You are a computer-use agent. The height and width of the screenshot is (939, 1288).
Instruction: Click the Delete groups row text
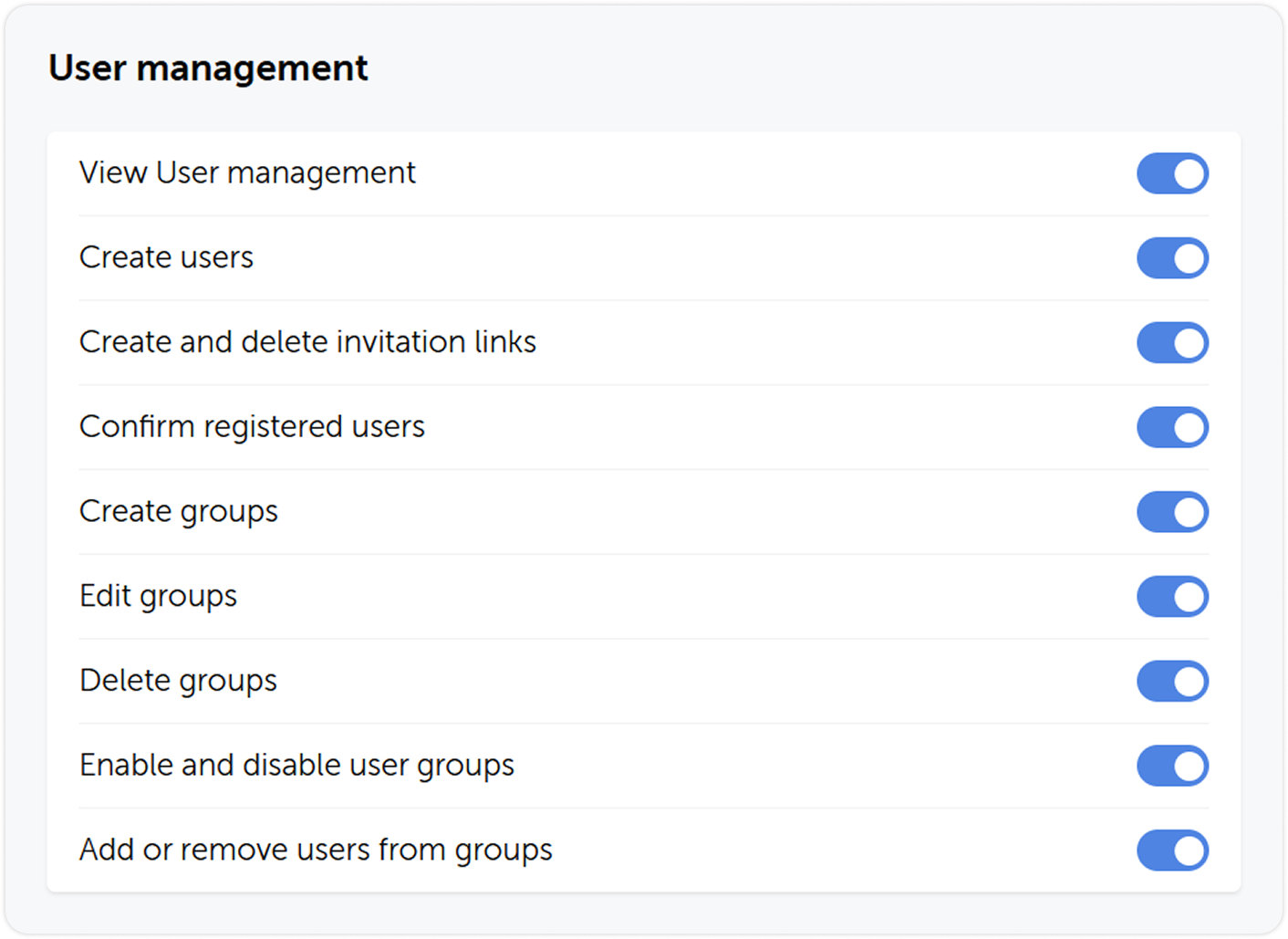click(x=178, y=681)
